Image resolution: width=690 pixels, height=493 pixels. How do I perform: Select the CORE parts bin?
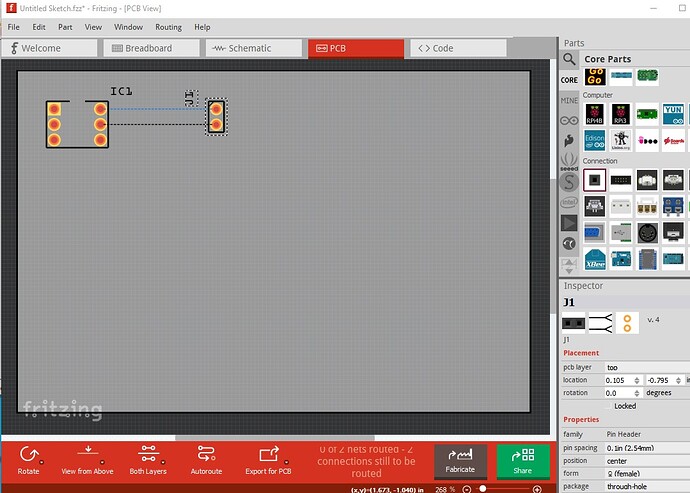(569, 80)
